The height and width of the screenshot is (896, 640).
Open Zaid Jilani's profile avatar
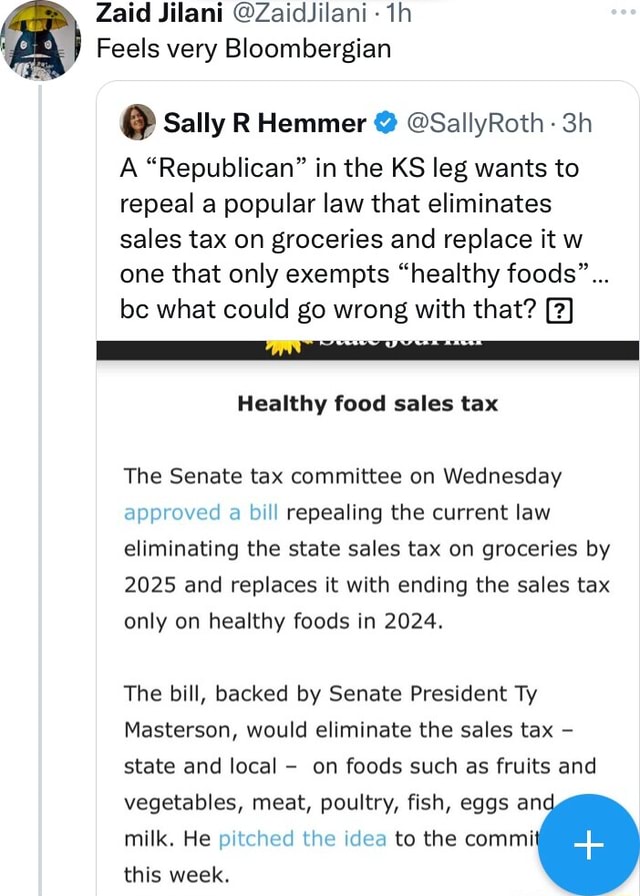[x=40, y=40]
